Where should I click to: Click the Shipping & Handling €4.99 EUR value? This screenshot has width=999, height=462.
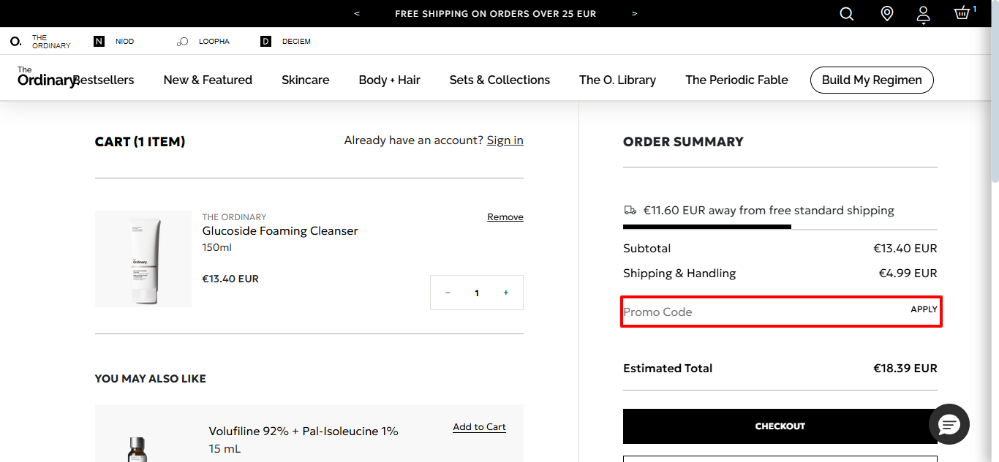[x=908, y=273]
